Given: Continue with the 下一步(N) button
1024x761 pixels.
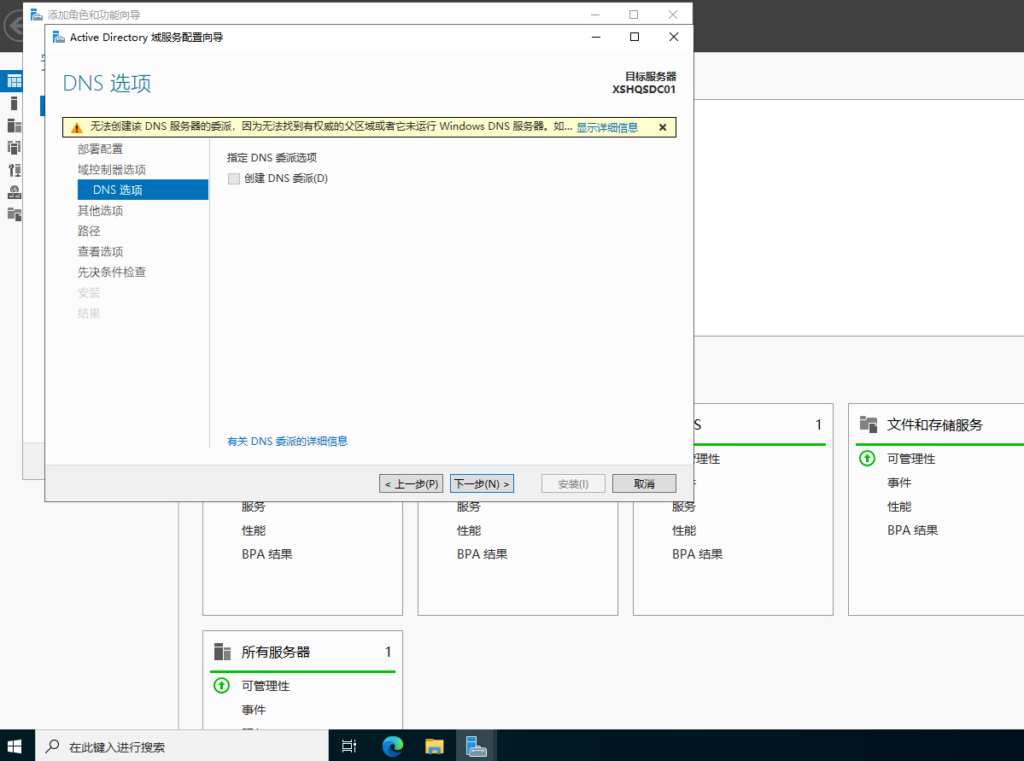Looking at the screenshot, I should (x=482, y=484).
